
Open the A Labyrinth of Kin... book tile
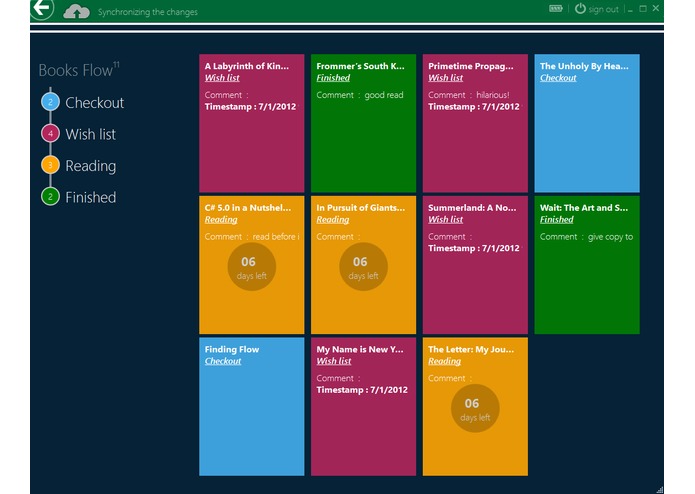252,123
